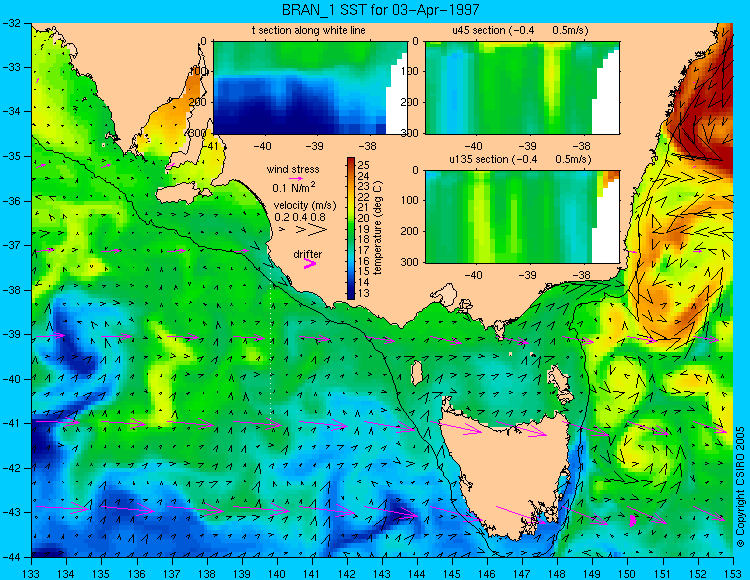
Task: Click the -35 latitude axis label
Action: pos(11,156)
